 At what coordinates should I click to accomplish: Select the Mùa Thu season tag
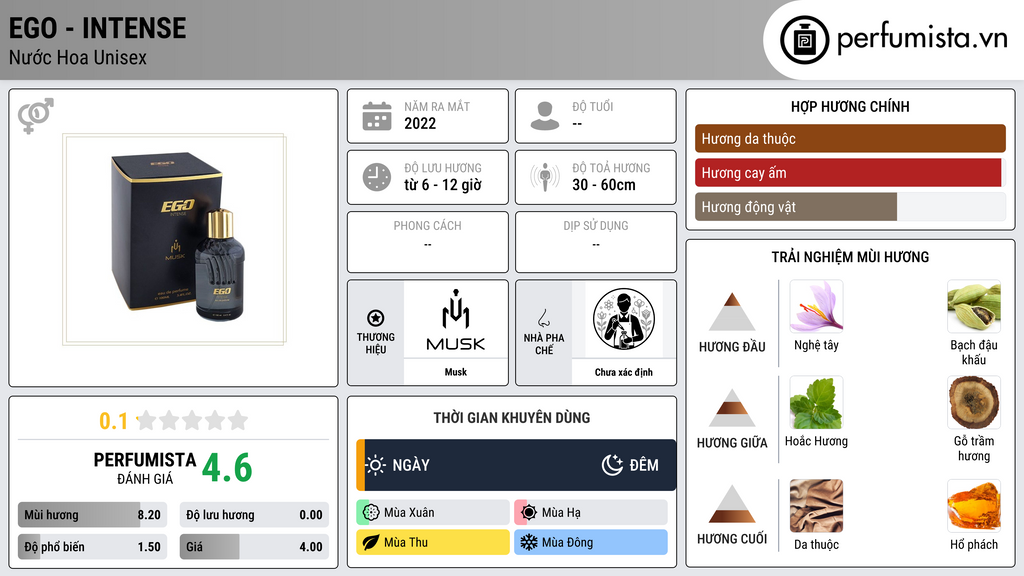click(433, 542)
